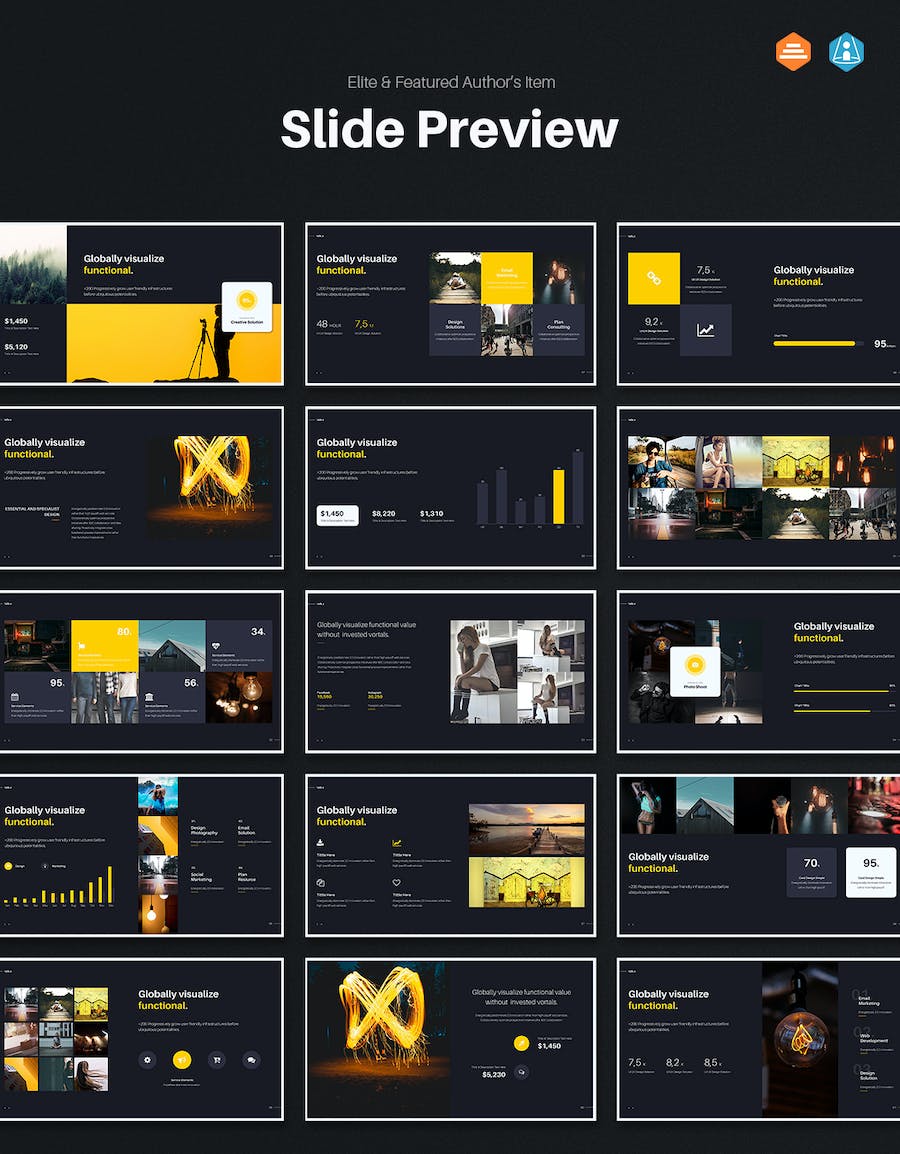This screenshot has width=900, height=1154.
Task: Click the blue hexagon author badge
Action: (846, 52)
